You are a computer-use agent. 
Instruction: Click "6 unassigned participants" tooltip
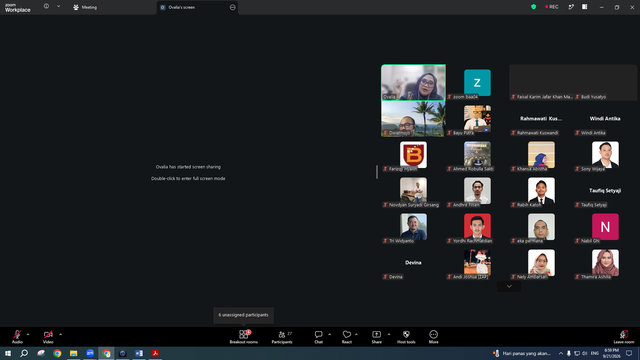click(243, 315)
